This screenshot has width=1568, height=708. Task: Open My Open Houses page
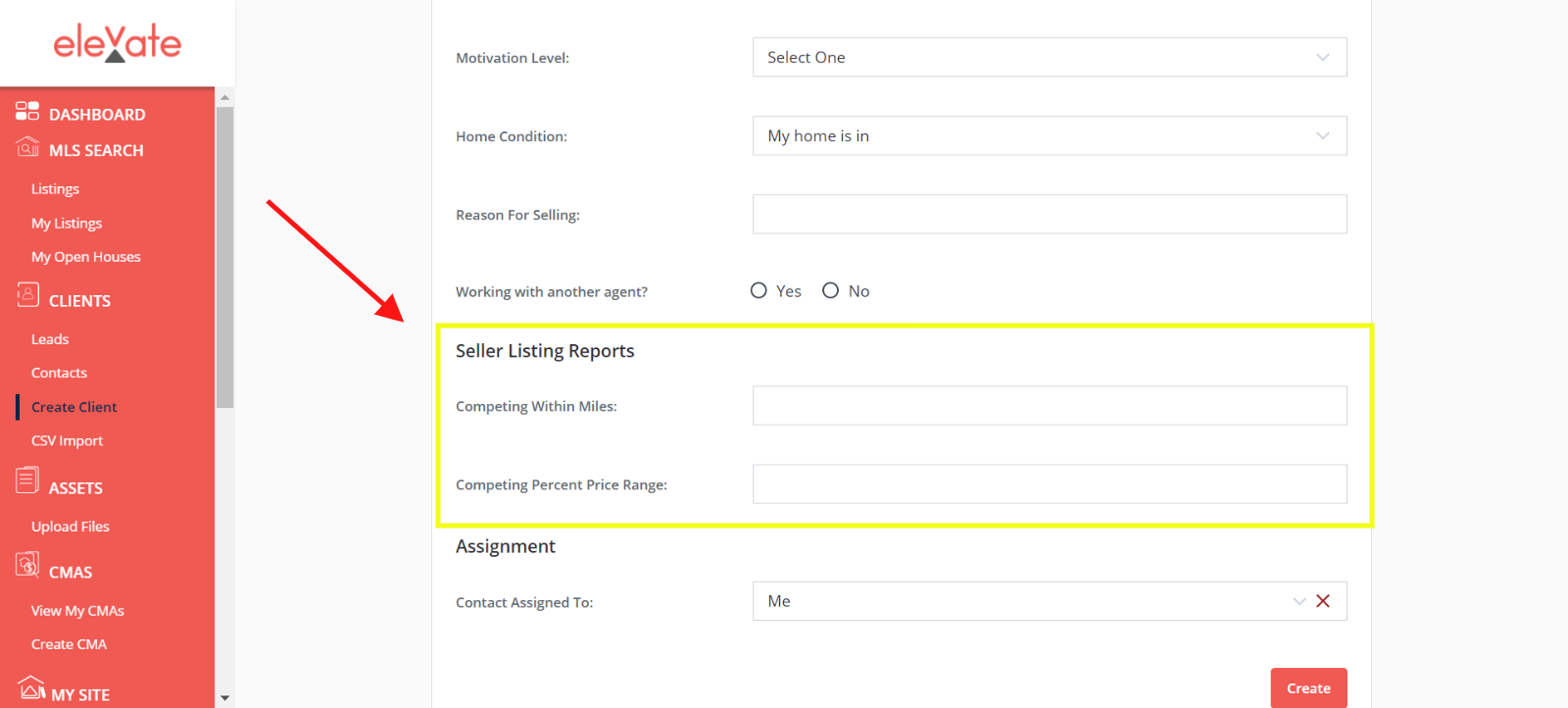tap(86, 257)
